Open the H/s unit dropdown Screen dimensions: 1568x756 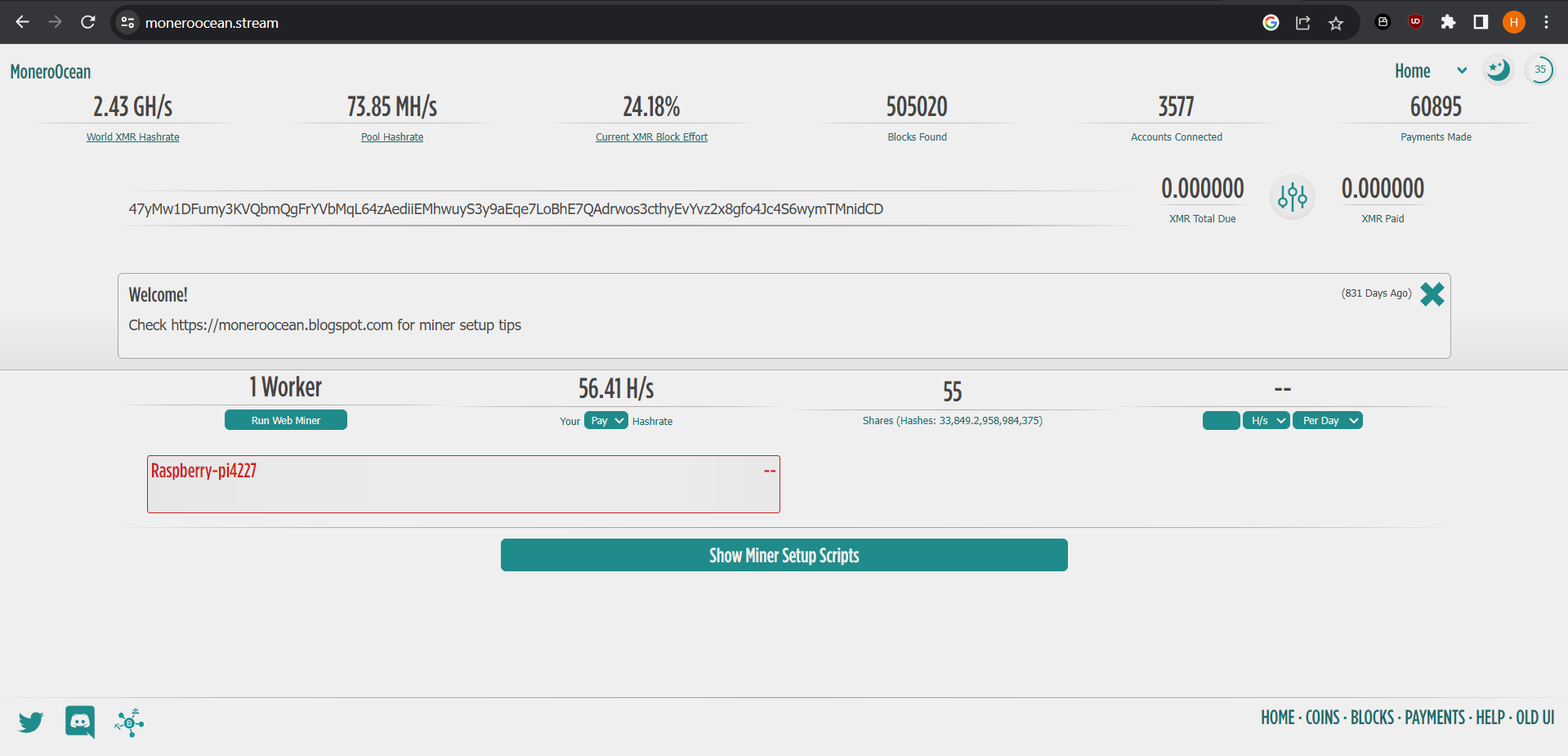(x=1266, y=420)
